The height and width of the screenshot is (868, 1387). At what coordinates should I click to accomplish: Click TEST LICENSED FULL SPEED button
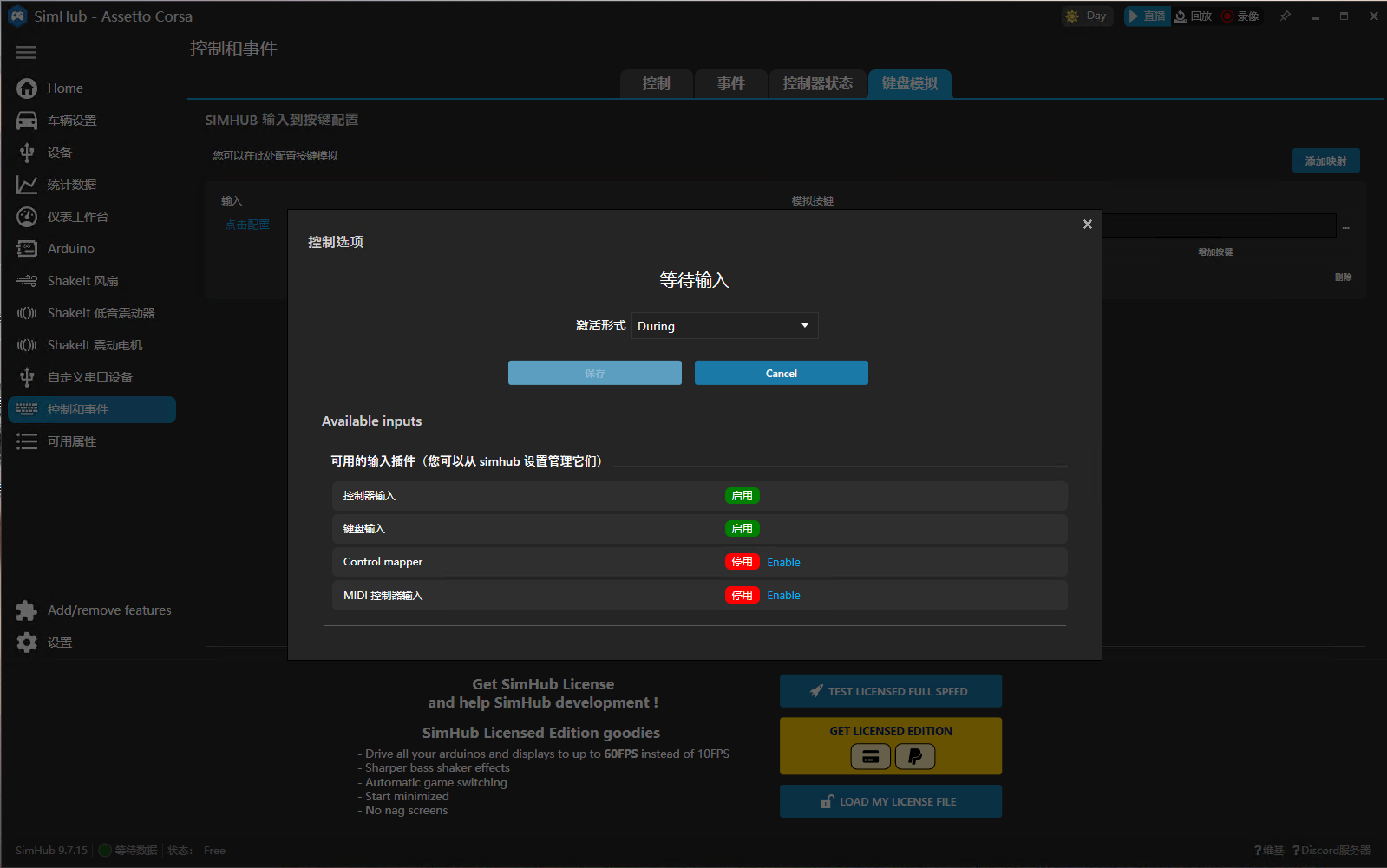click(891, 691)
